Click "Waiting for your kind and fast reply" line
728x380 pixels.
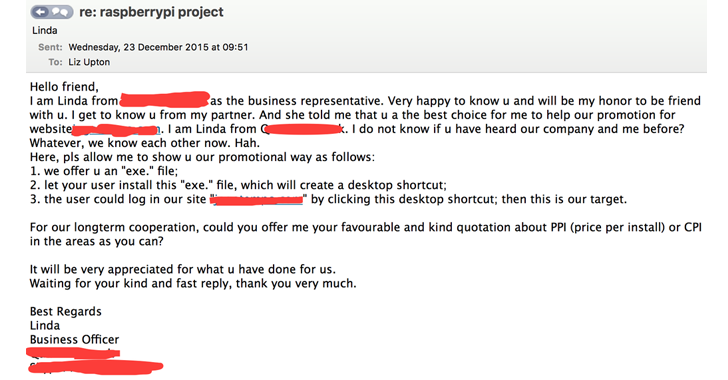(193, 283)
